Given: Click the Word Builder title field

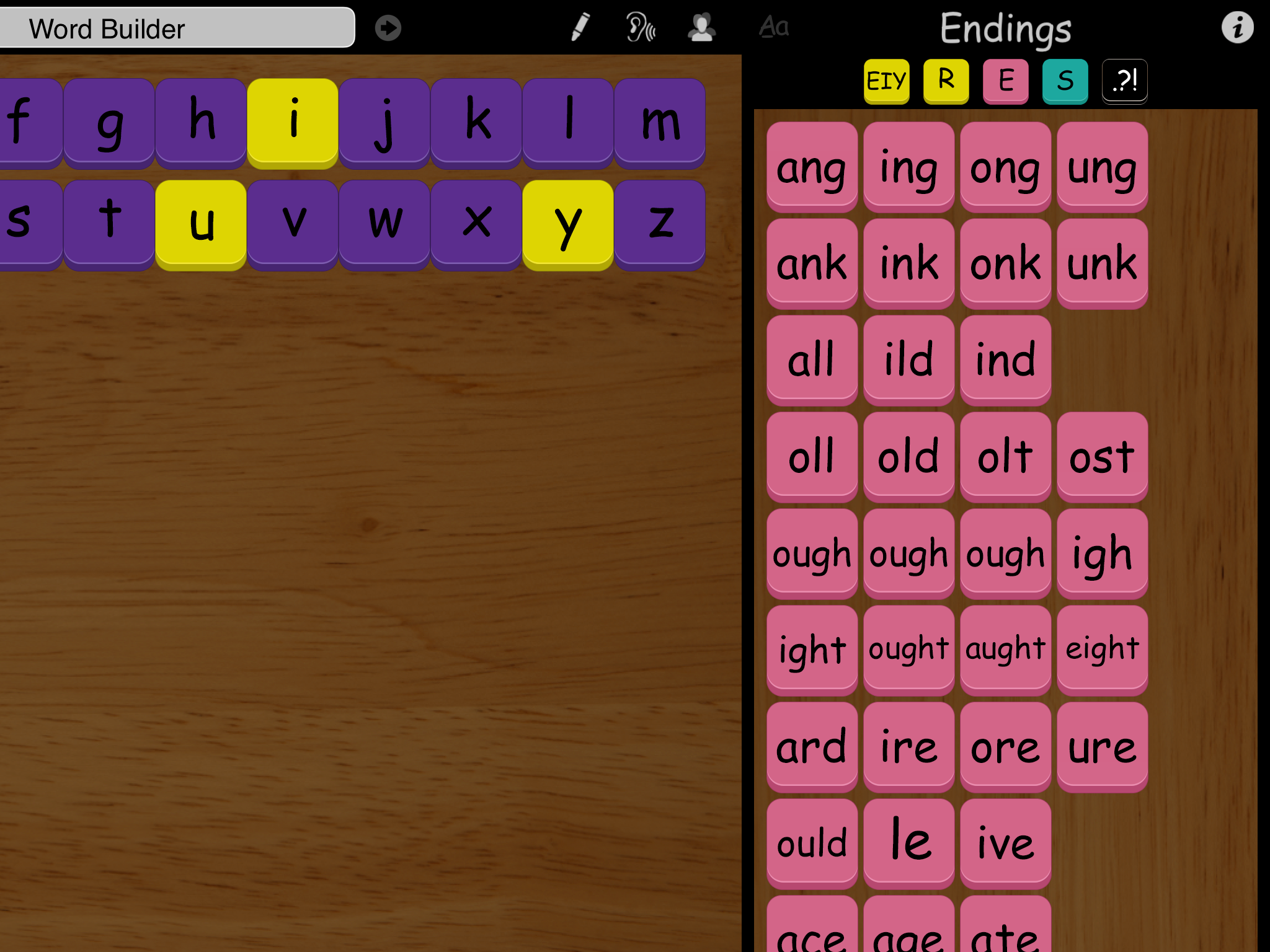Looking at the screenshot, I should click(x=177, y=29).
